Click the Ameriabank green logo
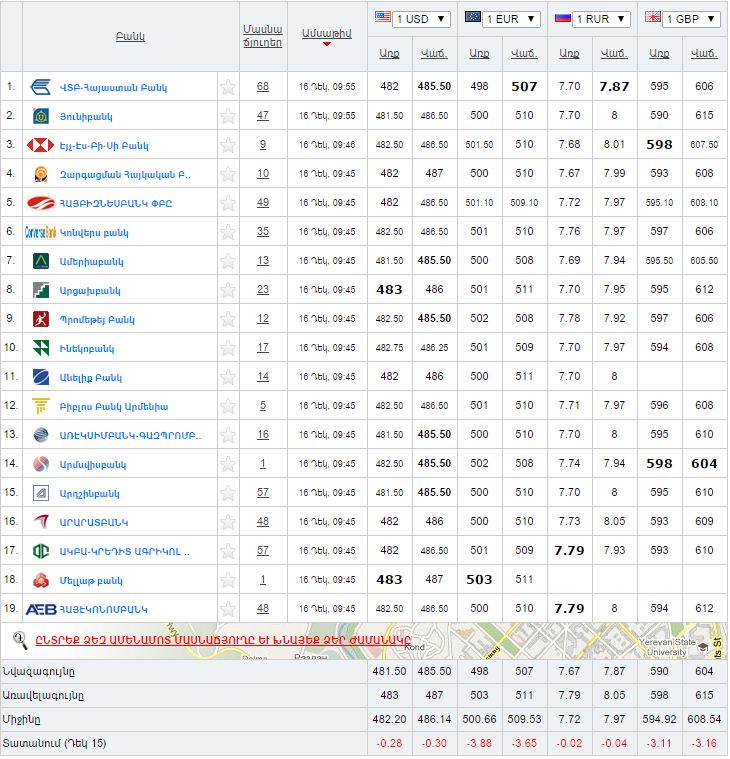The height and width of the screenshot is (759, 730). tap(41, 261)
